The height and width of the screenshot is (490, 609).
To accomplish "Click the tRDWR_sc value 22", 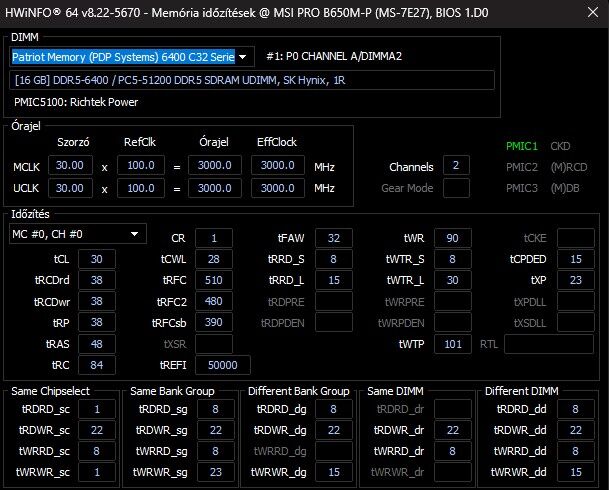I will (x=97, y=430).
